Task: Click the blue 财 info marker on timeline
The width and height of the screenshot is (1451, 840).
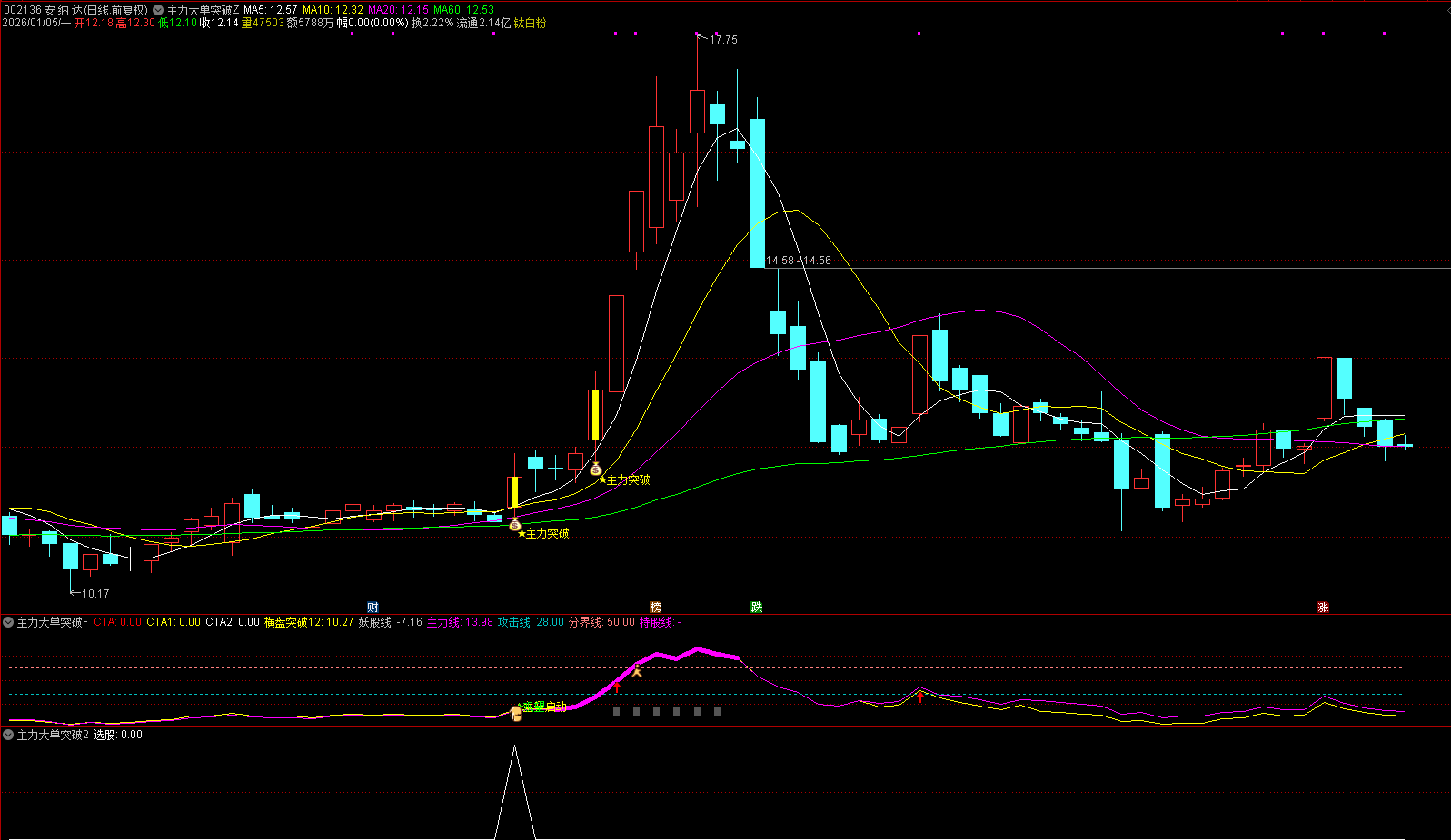Action: [x=373, y=607]
